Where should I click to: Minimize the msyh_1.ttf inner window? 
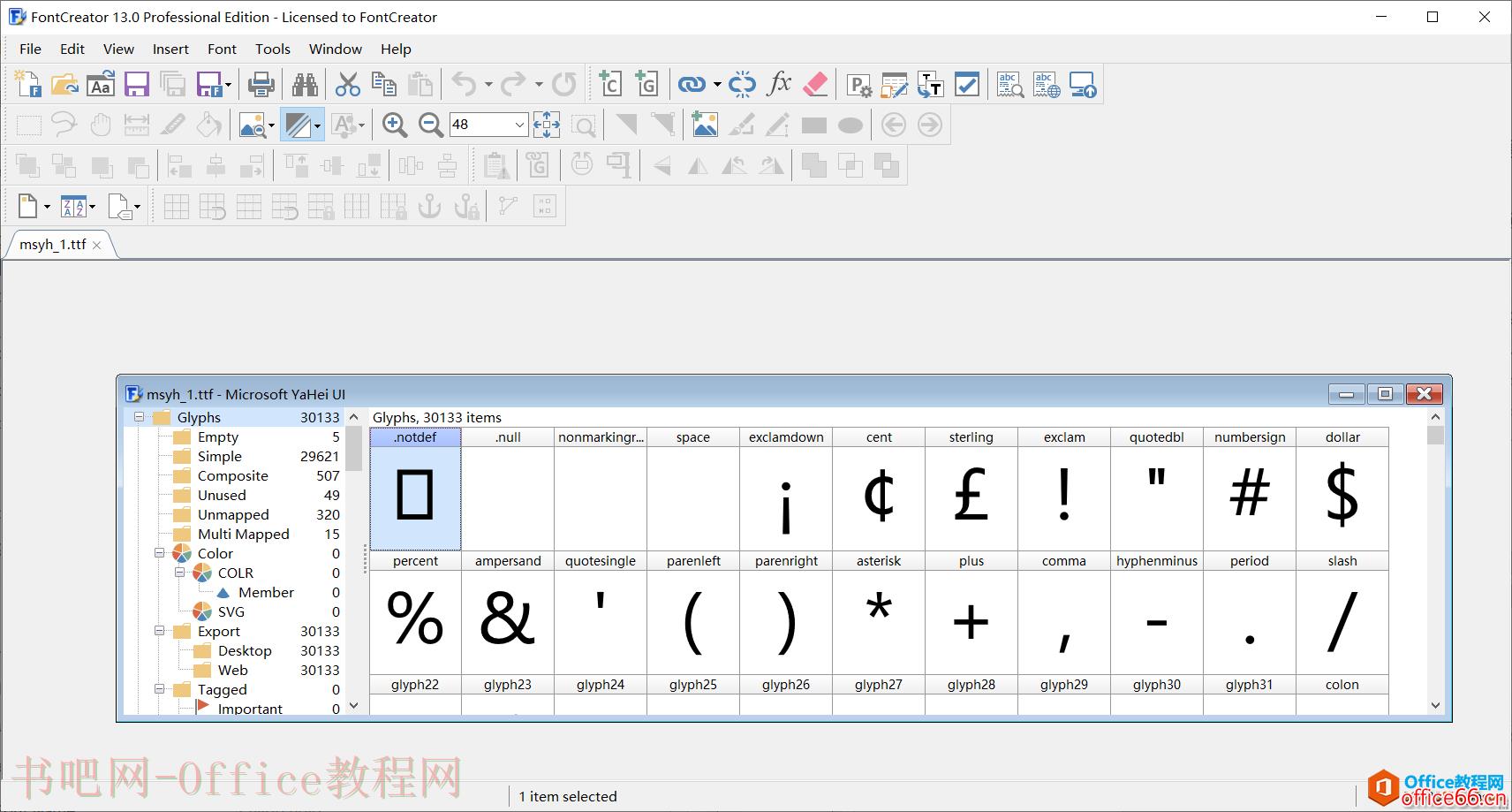point(1347,394)
